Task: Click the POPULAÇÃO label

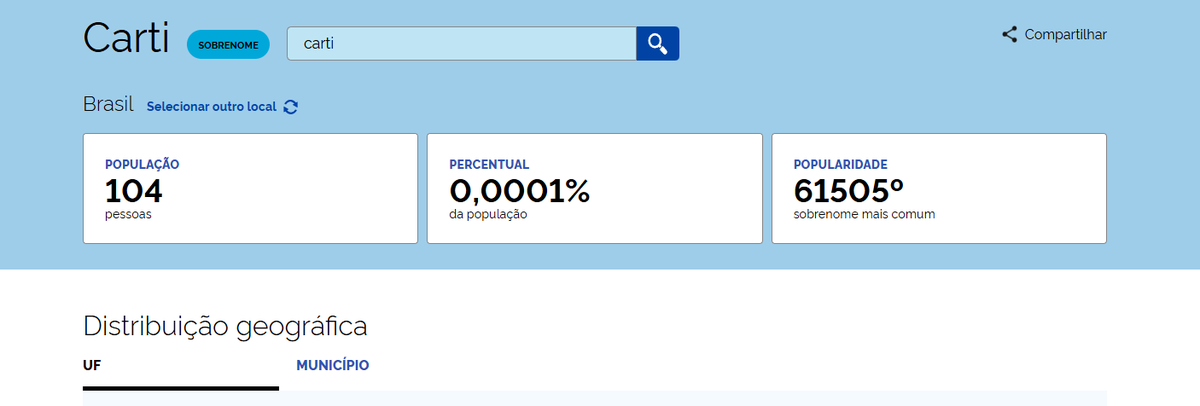Action: pyautogui.click(x=142, y=164)
